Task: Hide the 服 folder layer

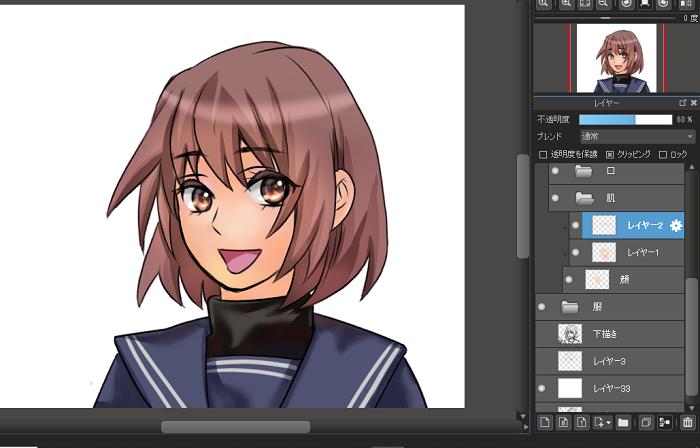Action: [541, 306]
